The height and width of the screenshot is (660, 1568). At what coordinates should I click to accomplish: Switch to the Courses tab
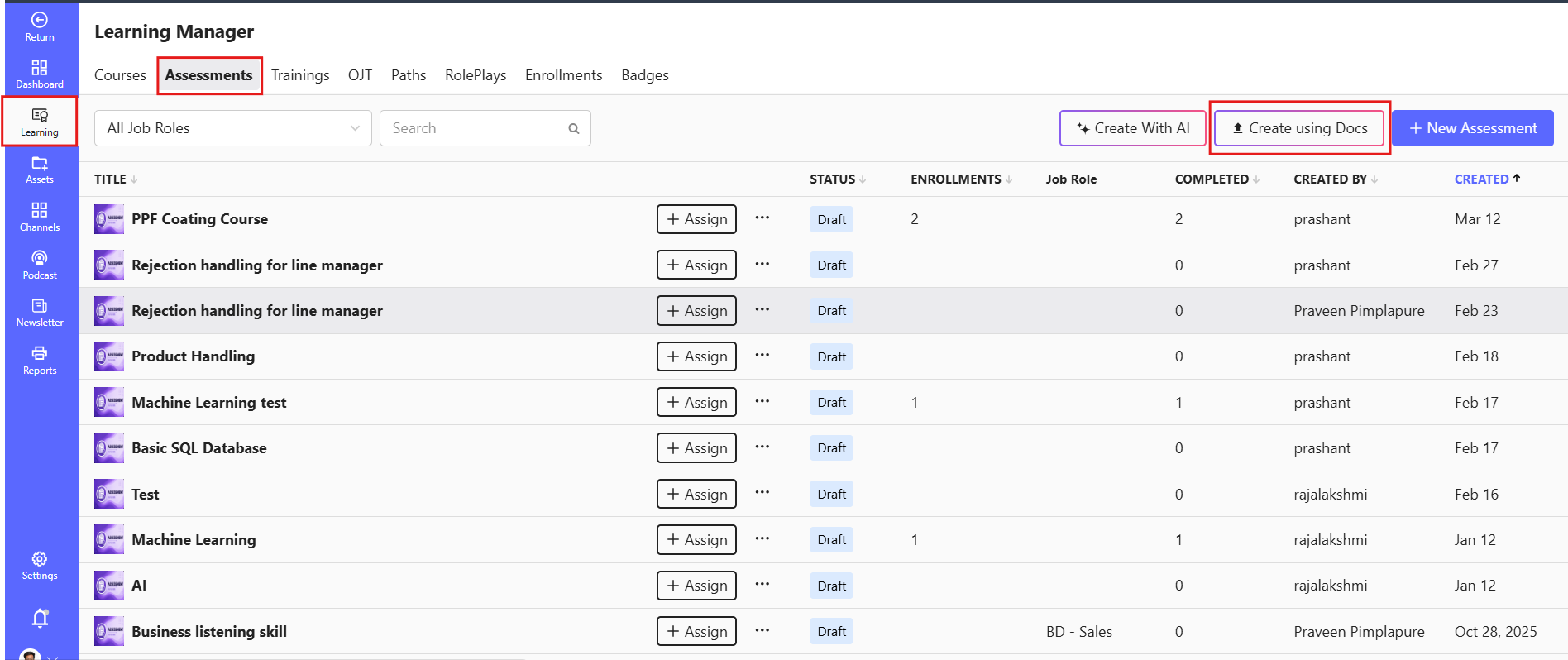(x=120, y=75)
